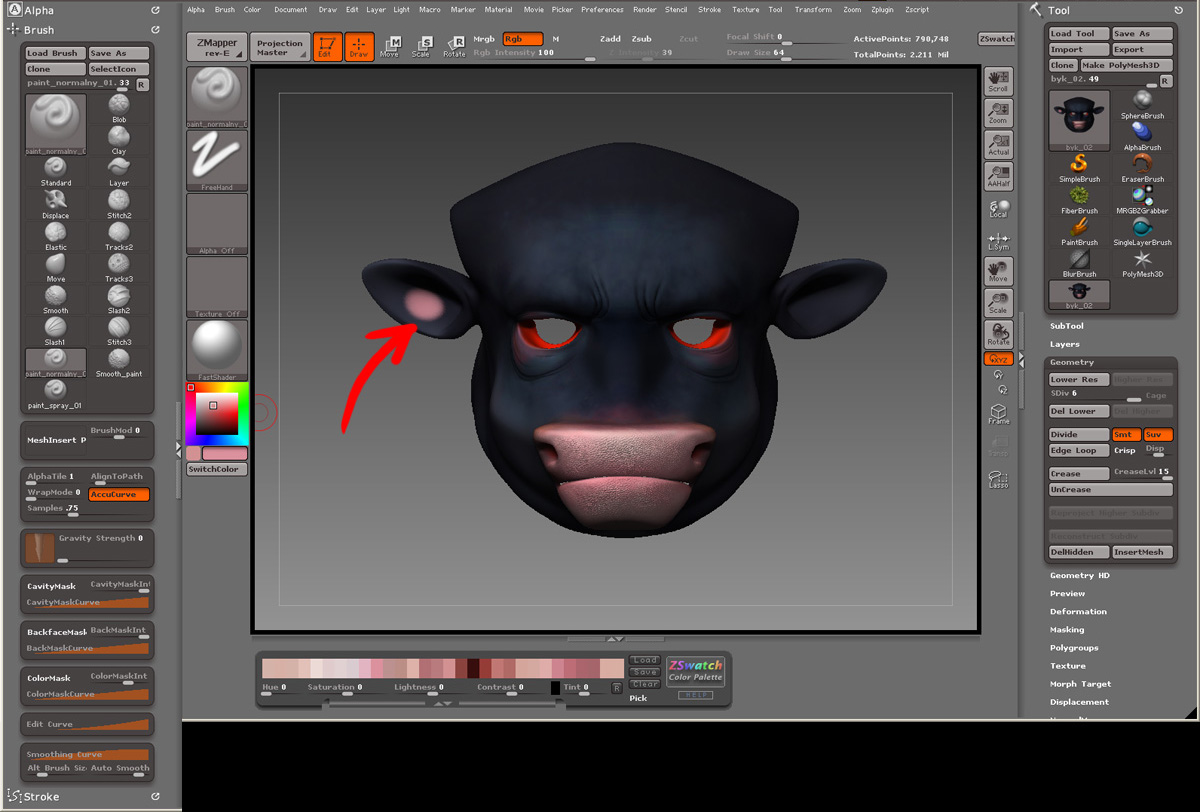Toggle Smt smooth subdivision option
Screen dimensions: 1200x812
tap(1126, 434)
